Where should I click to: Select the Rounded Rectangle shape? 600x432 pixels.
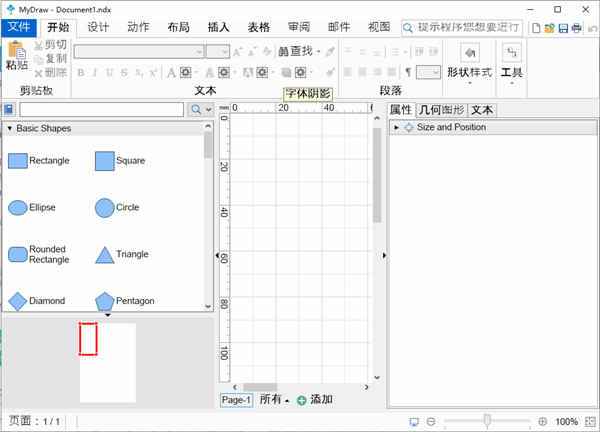[x=39, y=254]
